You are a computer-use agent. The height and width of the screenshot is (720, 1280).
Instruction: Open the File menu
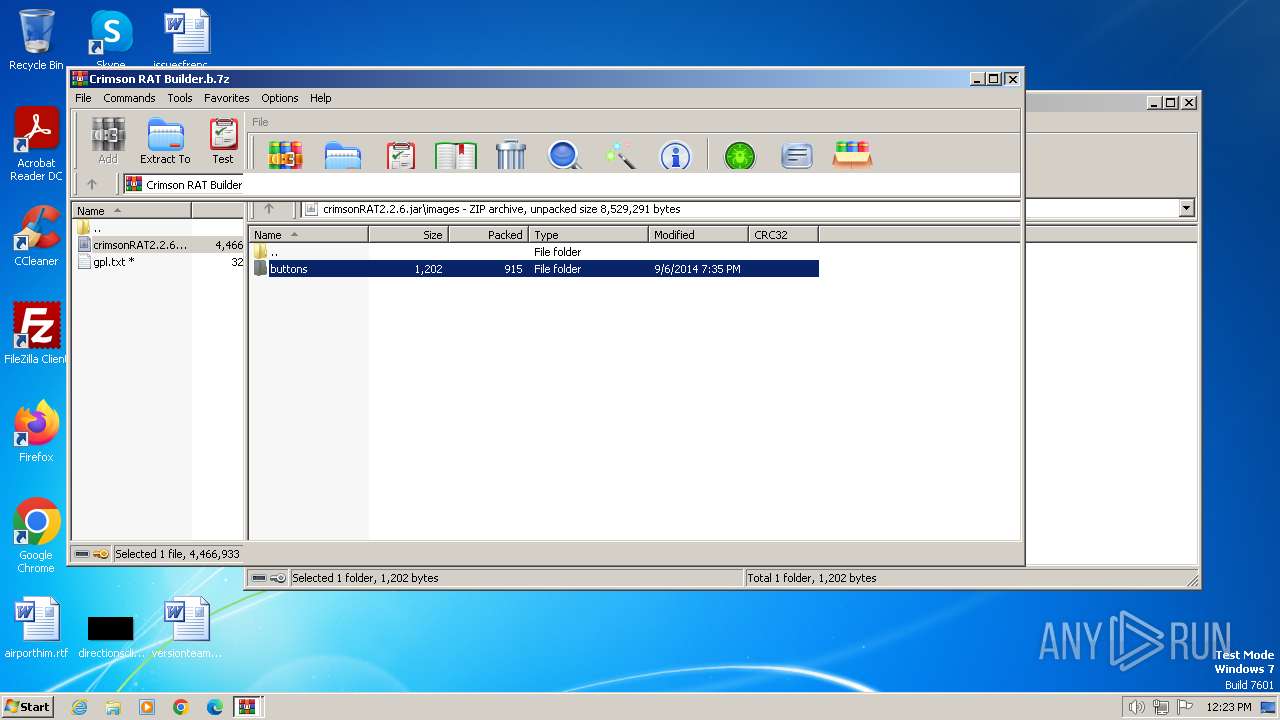[83, 98]
